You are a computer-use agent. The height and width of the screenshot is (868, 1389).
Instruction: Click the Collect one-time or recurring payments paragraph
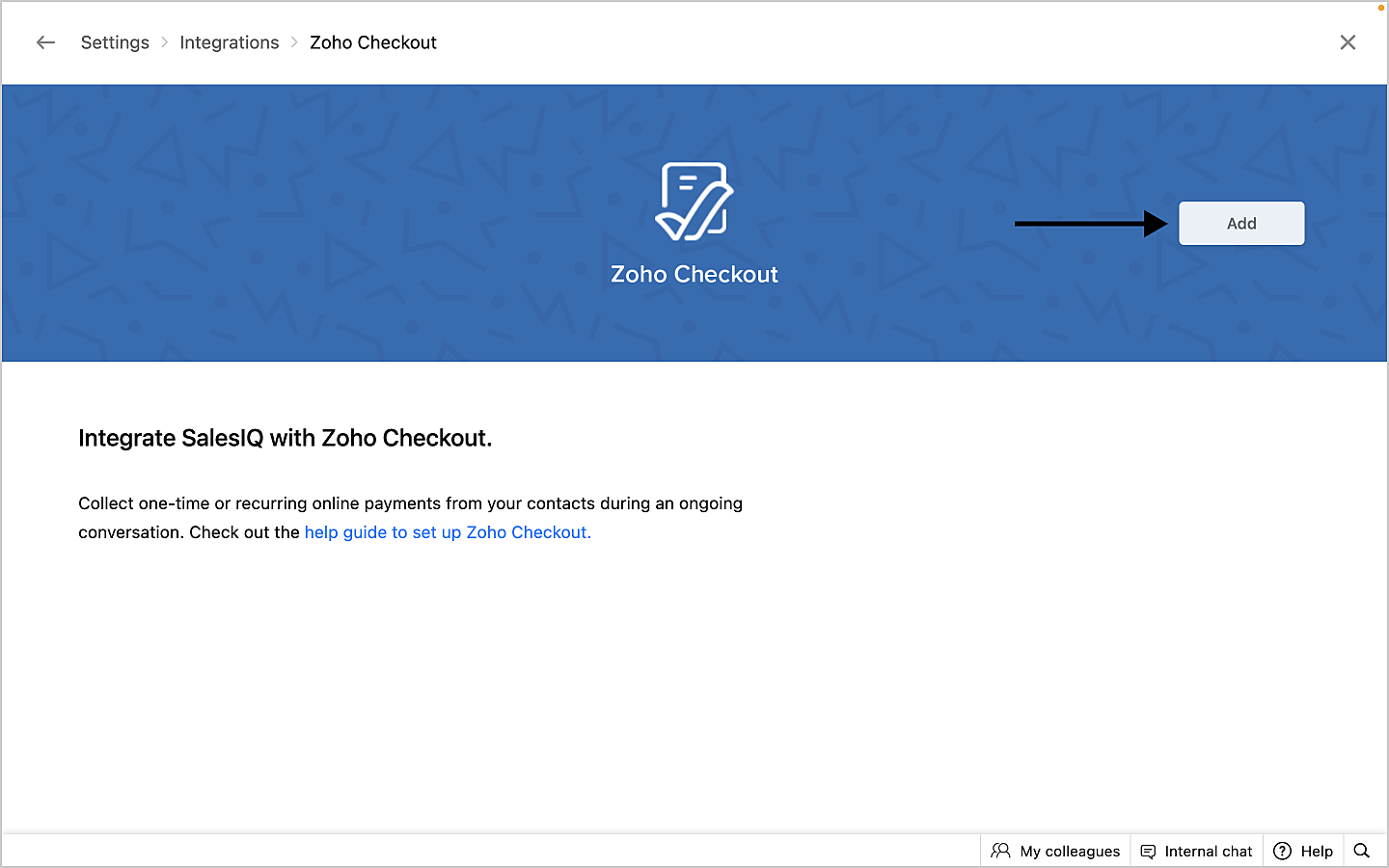[x=410, y=503]
